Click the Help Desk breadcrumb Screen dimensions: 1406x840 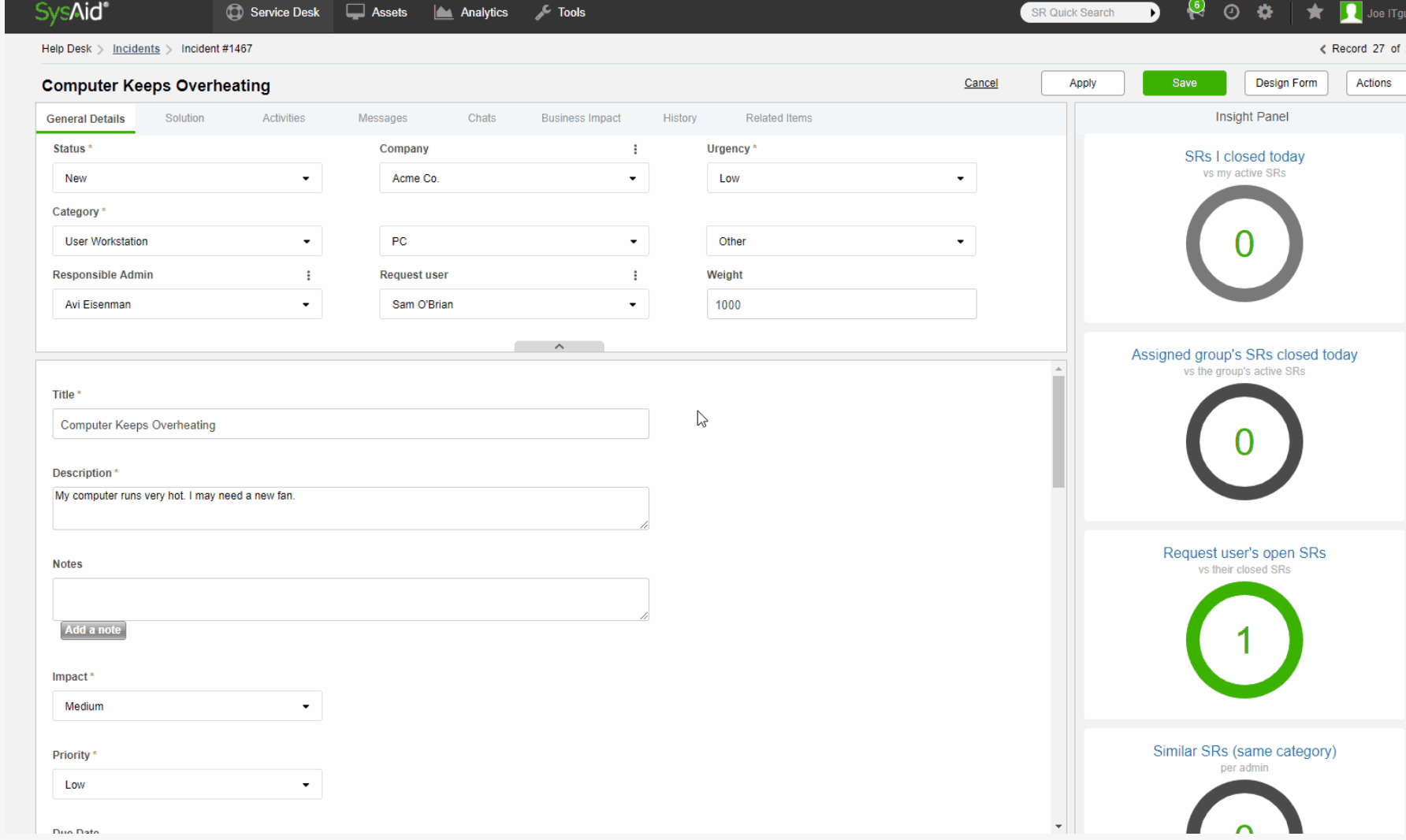66,49
